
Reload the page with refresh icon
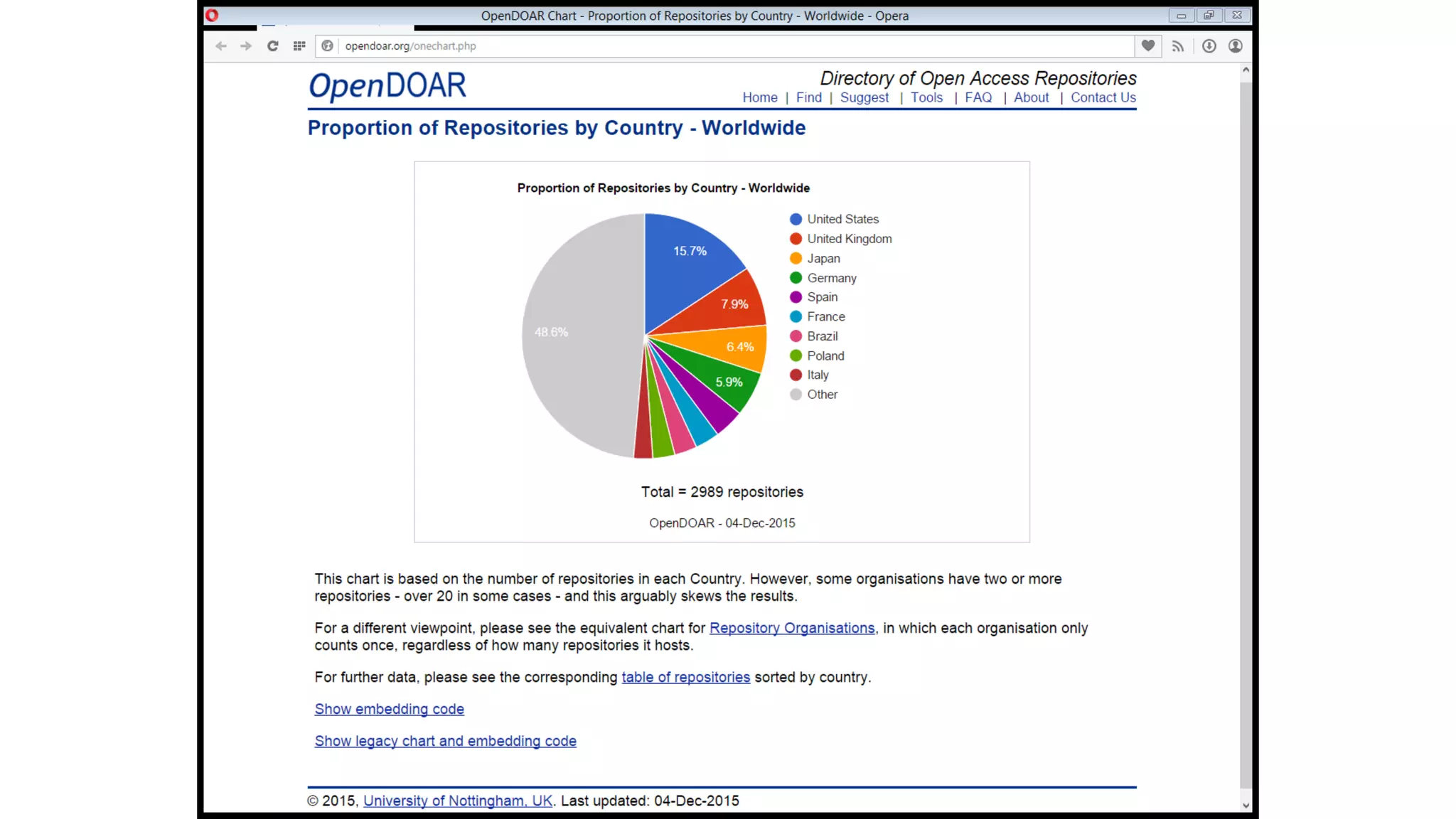point(272,46)
